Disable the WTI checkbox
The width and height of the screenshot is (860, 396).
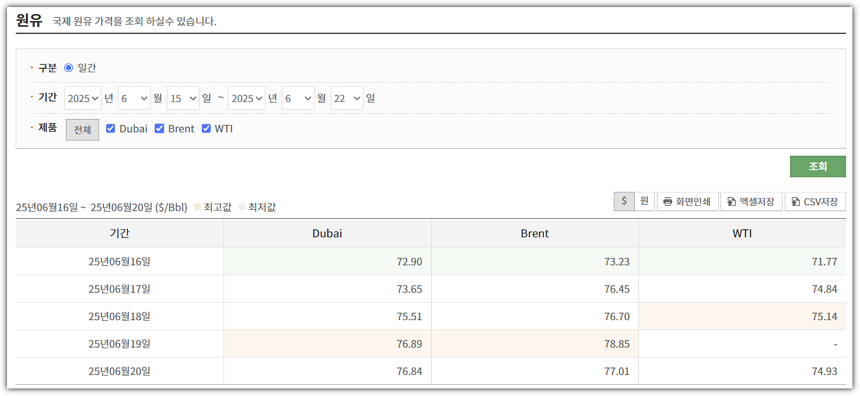[x=206, y=128]
